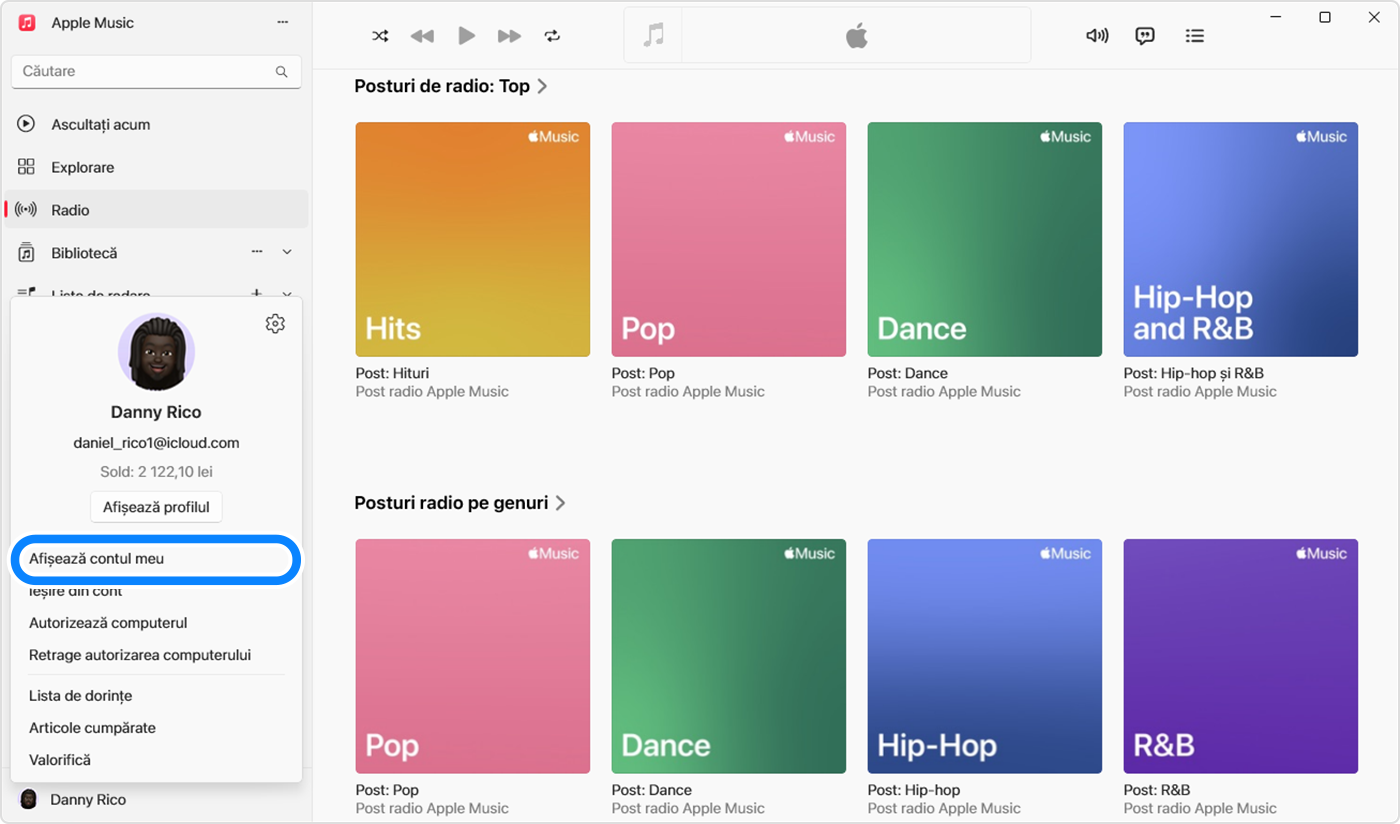Open top Dance station cover
Screen dimensions: 1400x824
click(x=985, y=239)
